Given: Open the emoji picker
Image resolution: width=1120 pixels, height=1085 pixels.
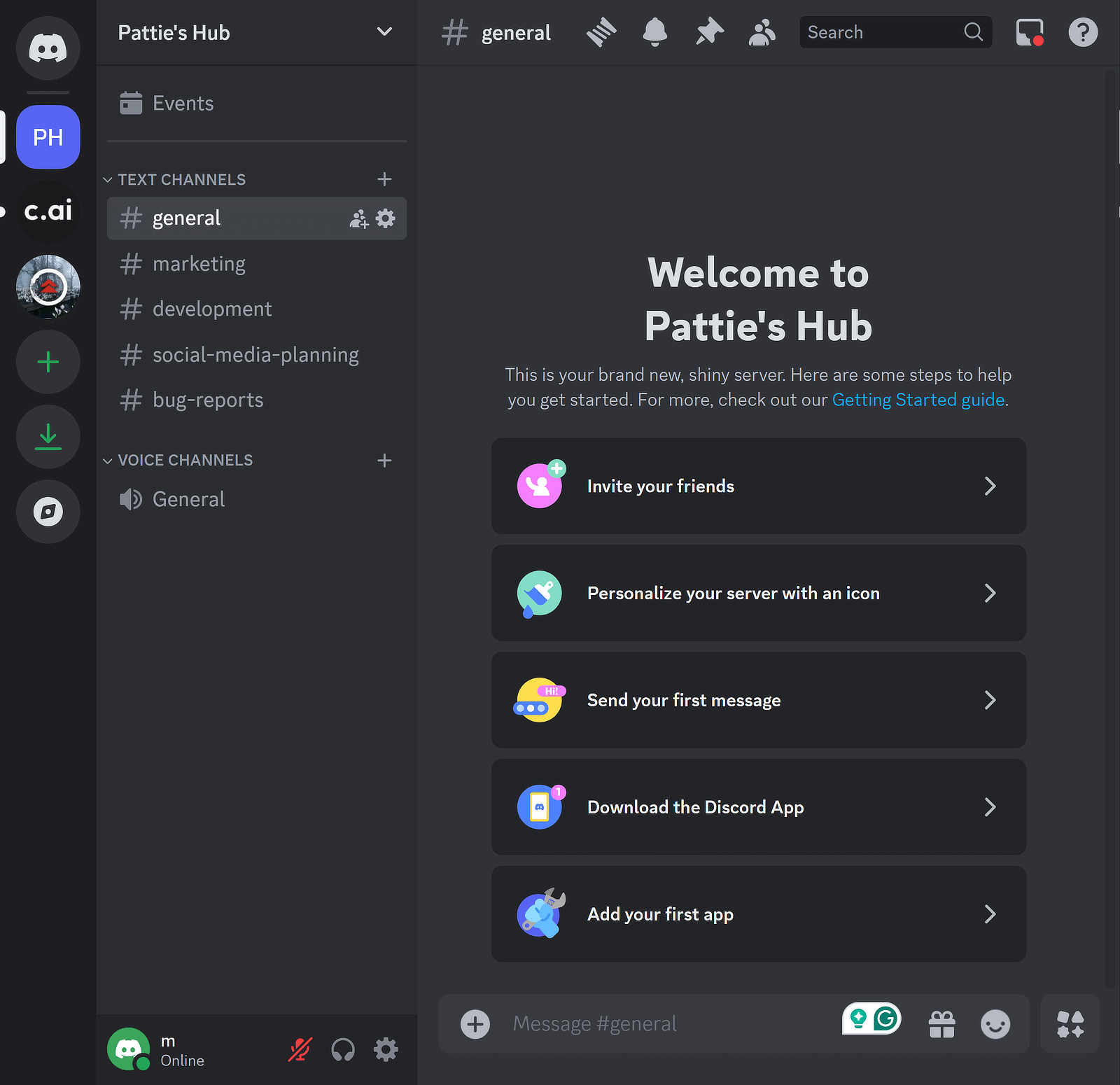Looking at the screenshot, I should (995, 1023).
